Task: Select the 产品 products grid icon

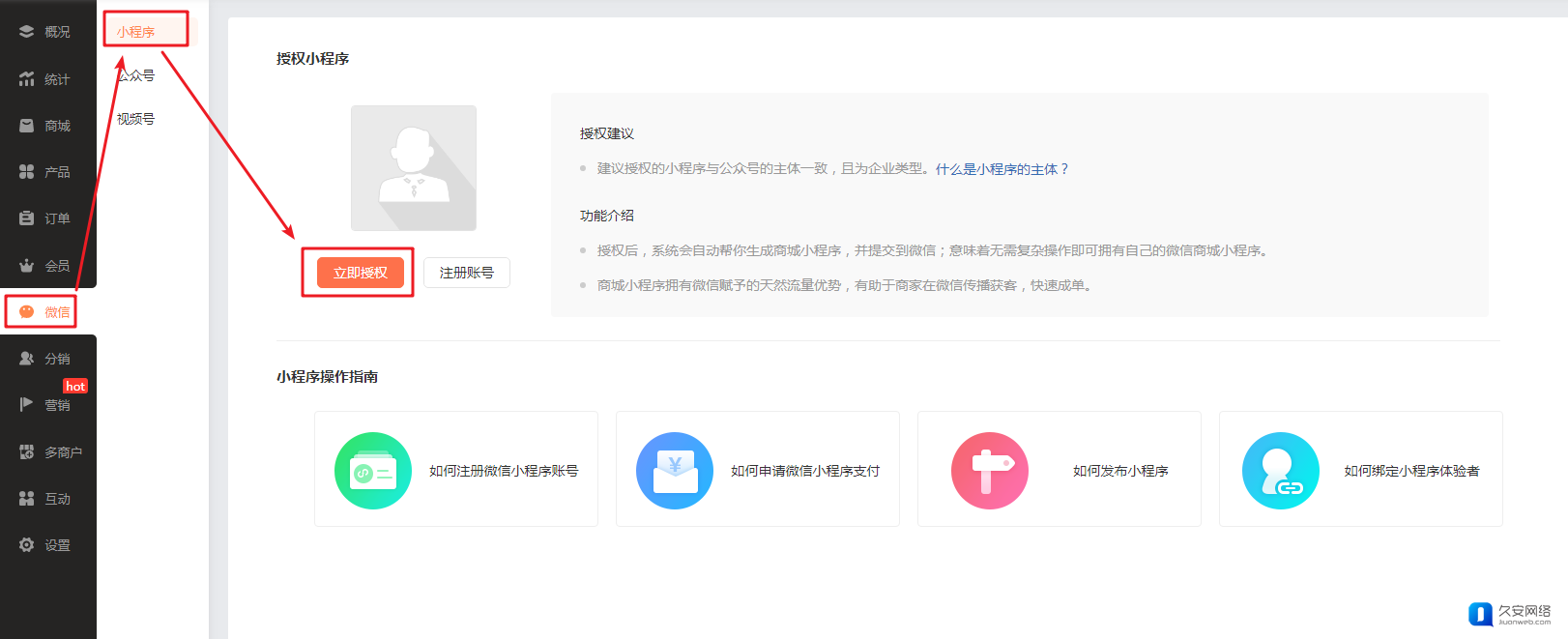Action: [26, 171]
